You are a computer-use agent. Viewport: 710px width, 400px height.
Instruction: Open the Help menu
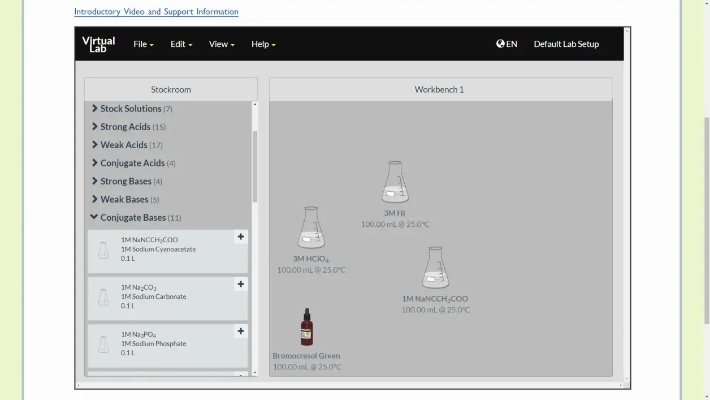(263, 44)
